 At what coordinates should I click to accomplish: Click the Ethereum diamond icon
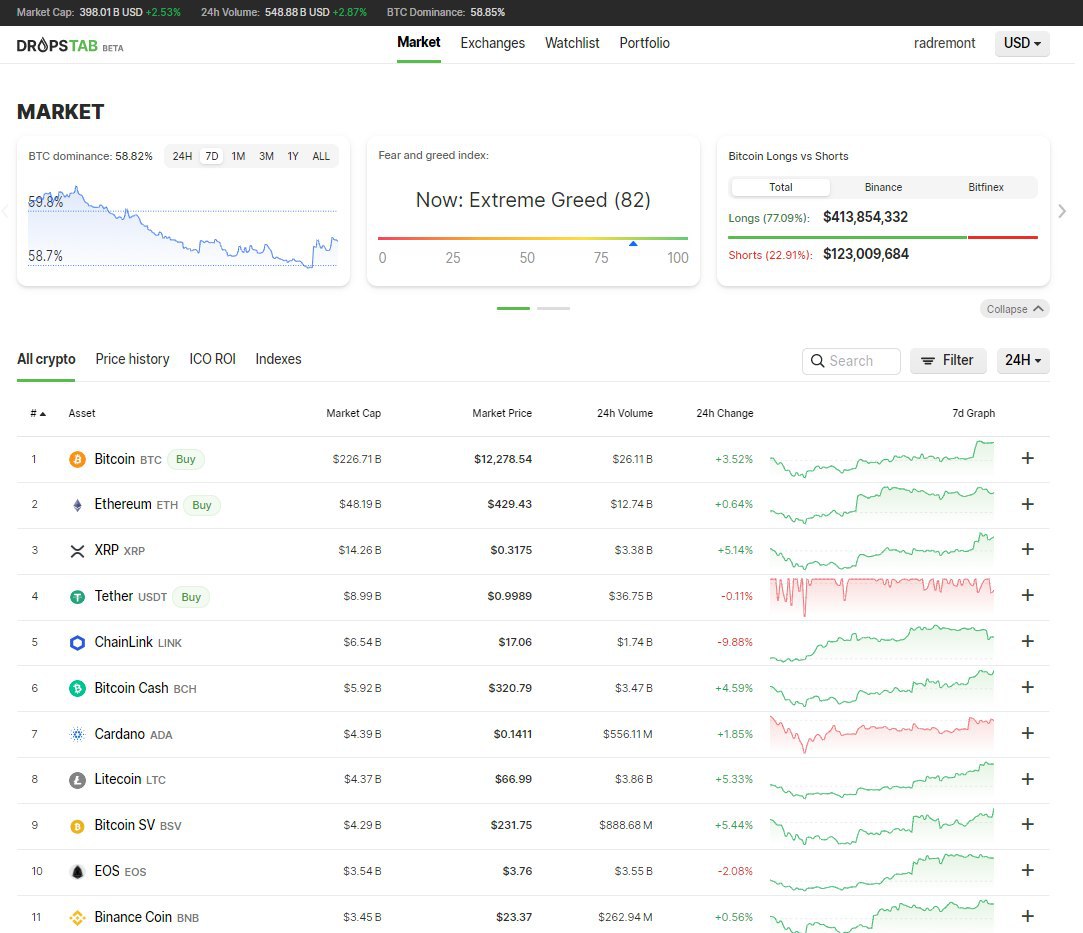(x=77, y=505)
